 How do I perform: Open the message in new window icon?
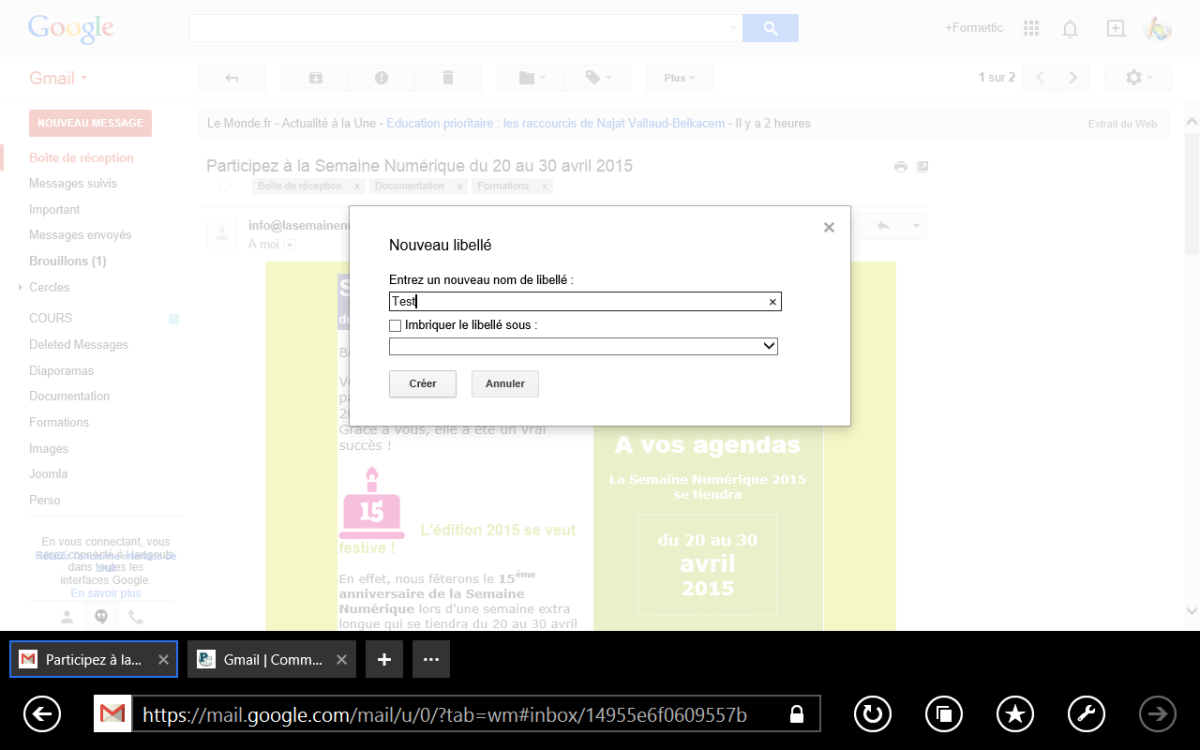(x=923, y=167)
